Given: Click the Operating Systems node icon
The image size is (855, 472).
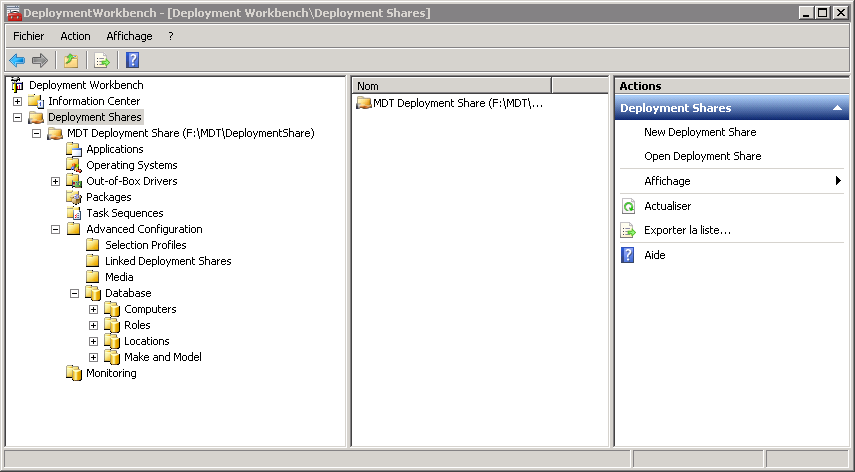Looking at the screenshot, I should click(x=74, y=165).
